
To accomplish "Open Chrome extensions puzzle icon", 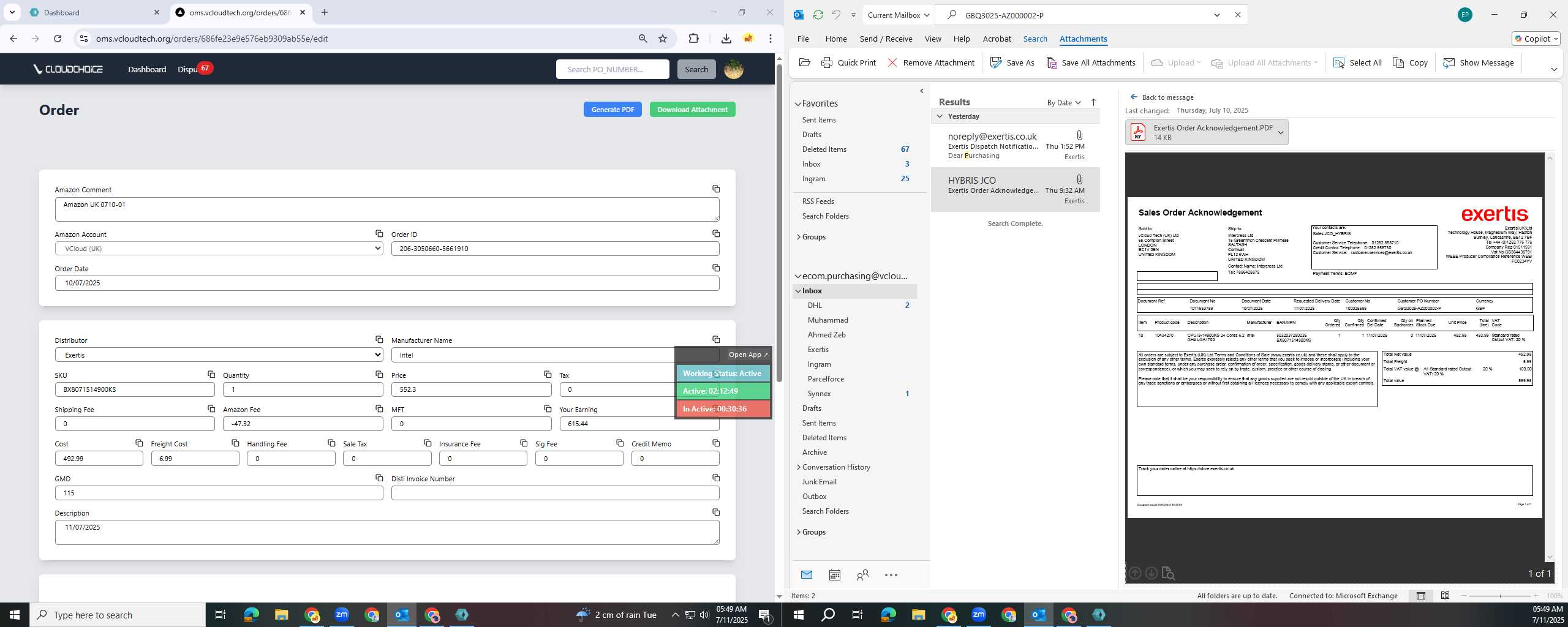I will pos(693,39).
